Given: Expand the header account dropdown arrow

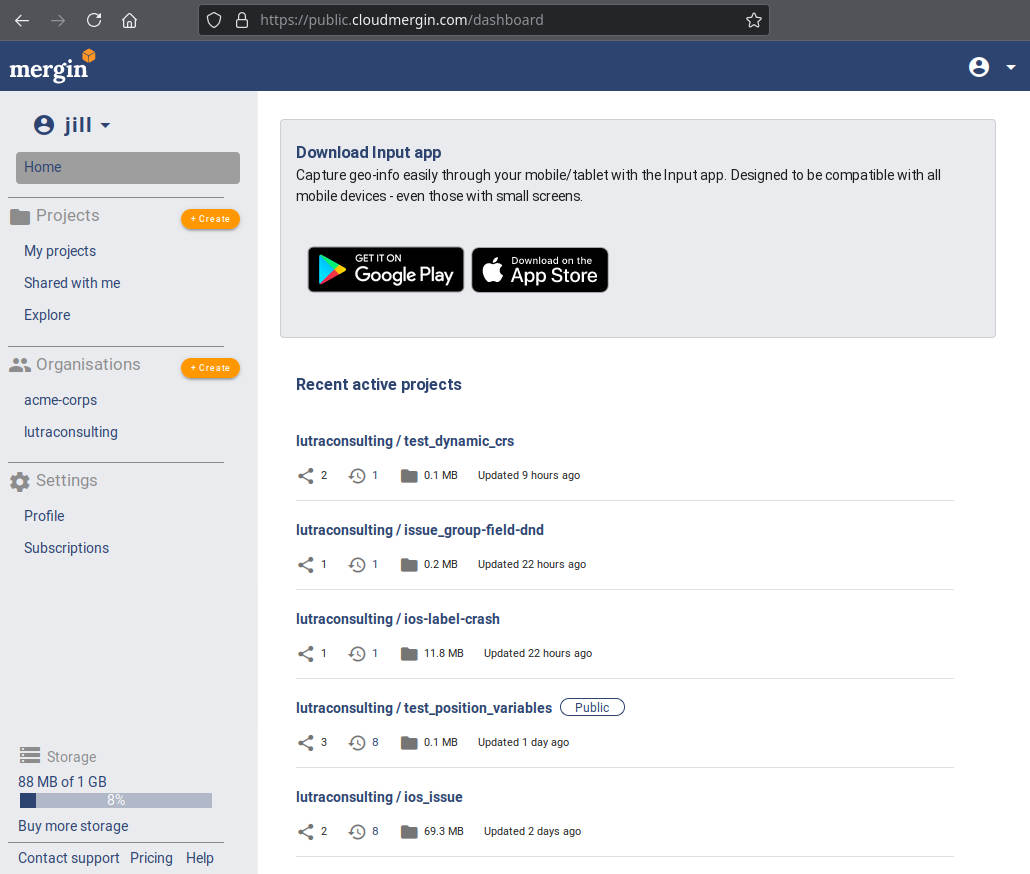Looking at the screenshot, I should 1011,67.
